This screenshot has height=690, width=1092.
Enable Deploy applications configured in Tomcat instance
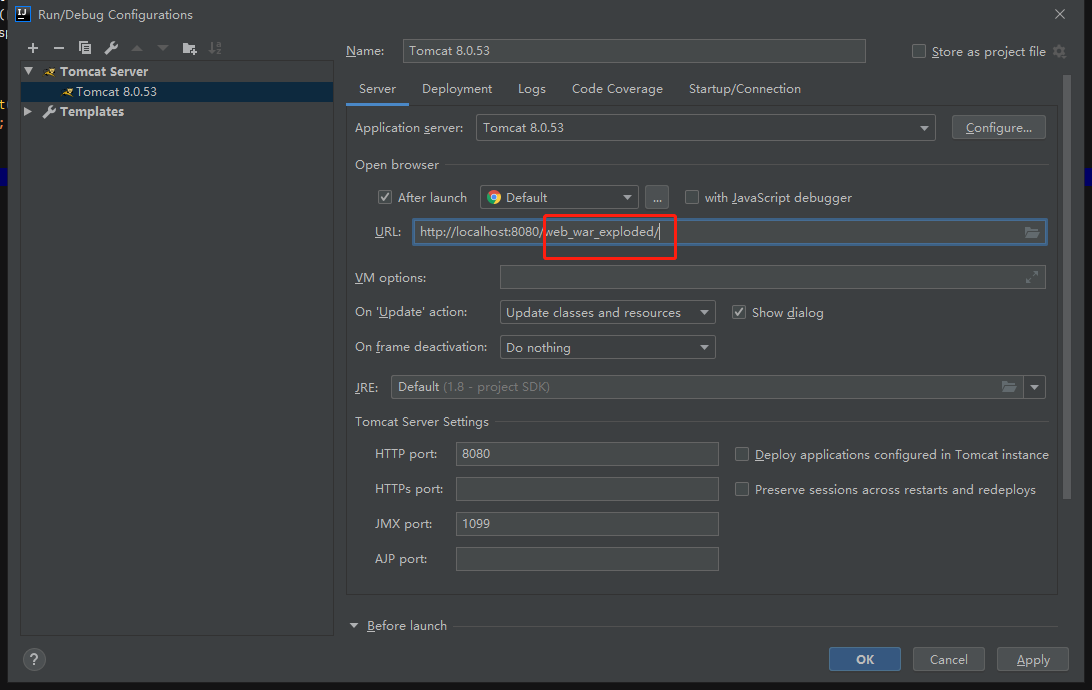click(x=742, y=454)
